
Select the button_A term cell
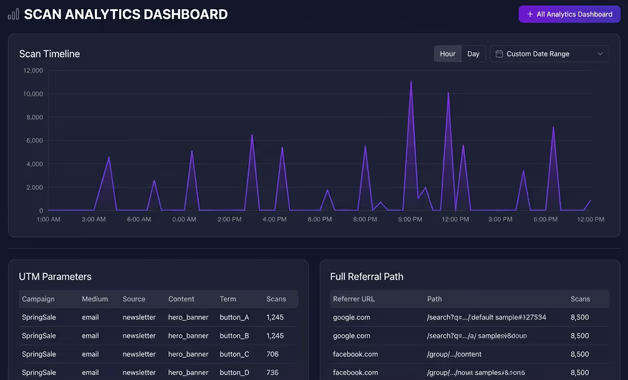(234, 318)
